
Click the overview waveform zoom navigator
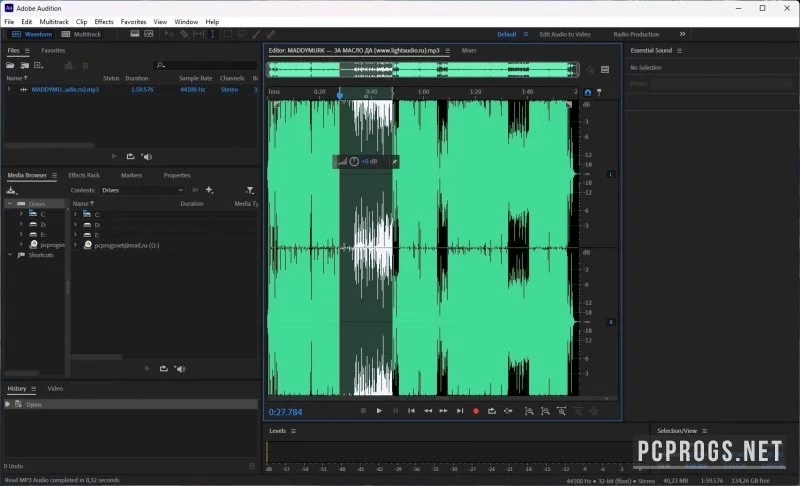click(x=423, y=69)
